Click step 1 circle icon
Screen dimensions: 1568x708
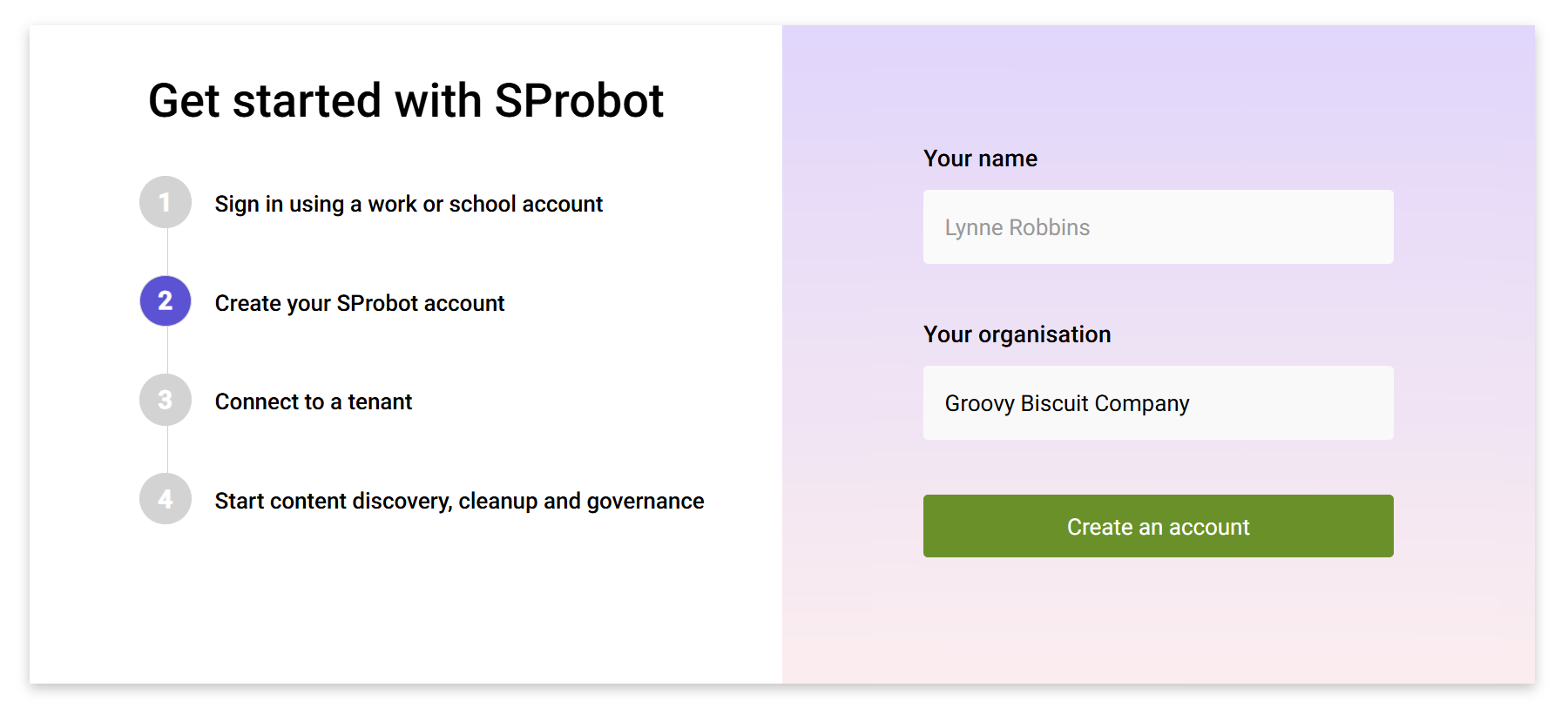pos(166,202)
